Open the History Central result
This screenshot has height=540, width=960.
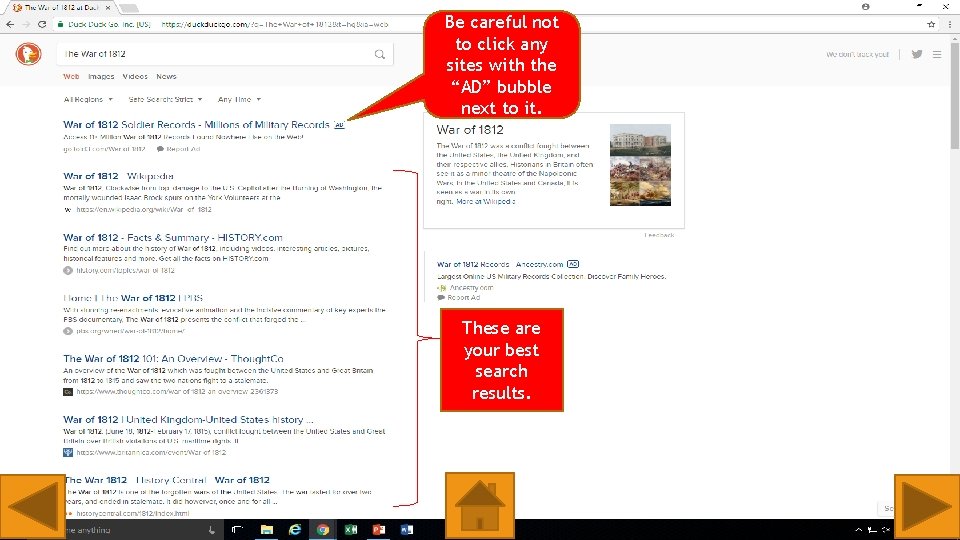click(167, 480)
